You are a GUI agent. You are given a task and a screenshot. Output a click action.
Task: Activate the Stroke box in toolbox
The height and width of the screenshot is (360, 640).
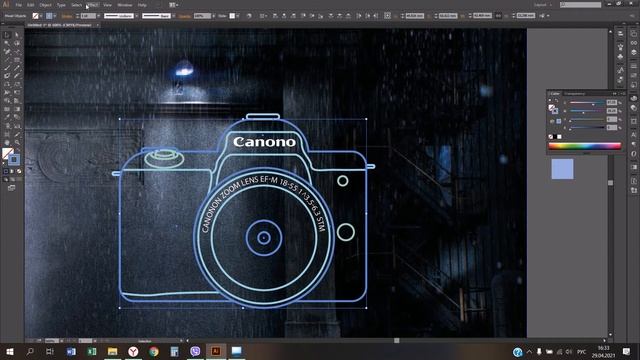(x=14, y=160)
